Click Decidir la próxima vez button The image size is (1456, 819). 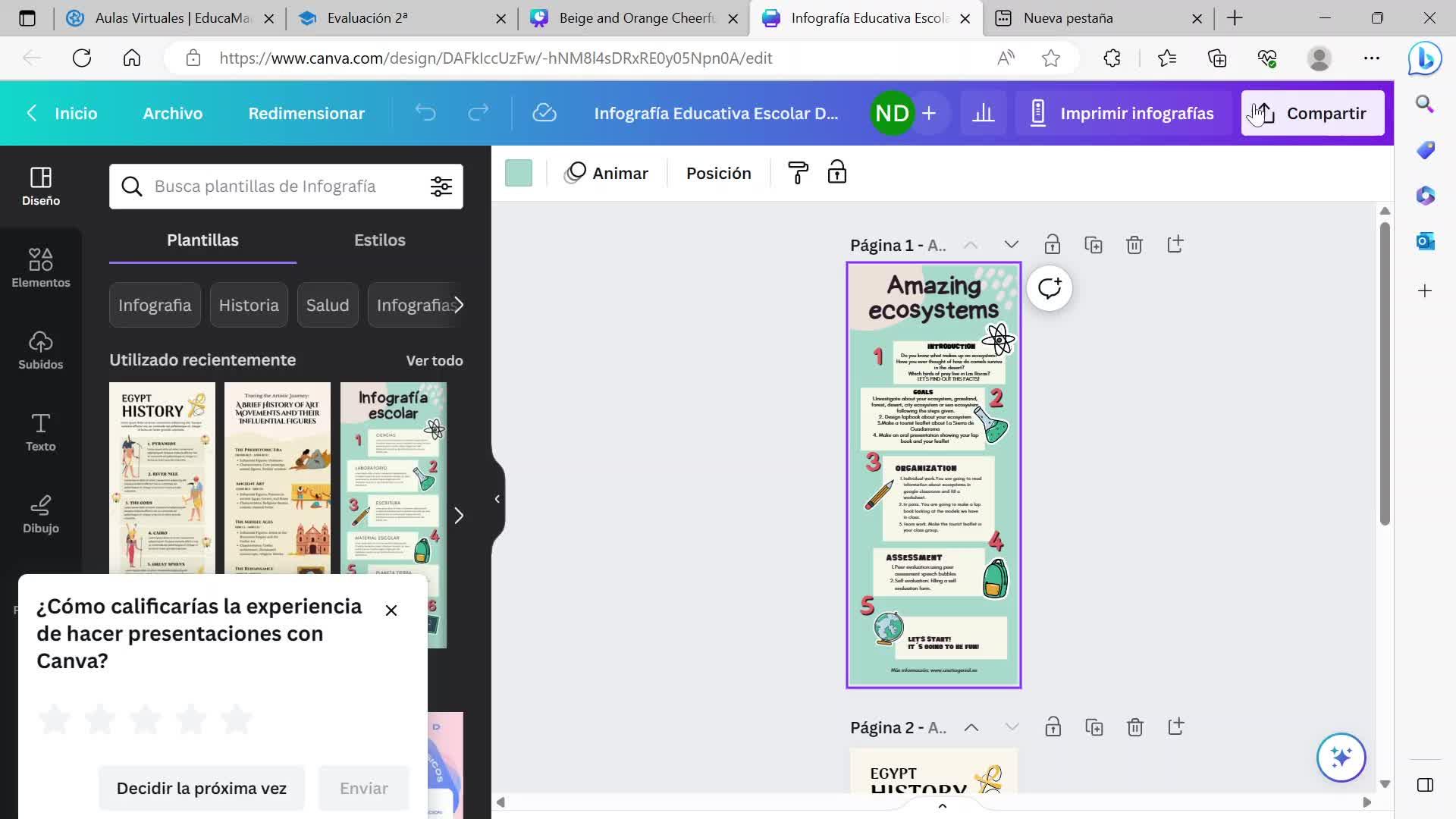tap(202, 788)
